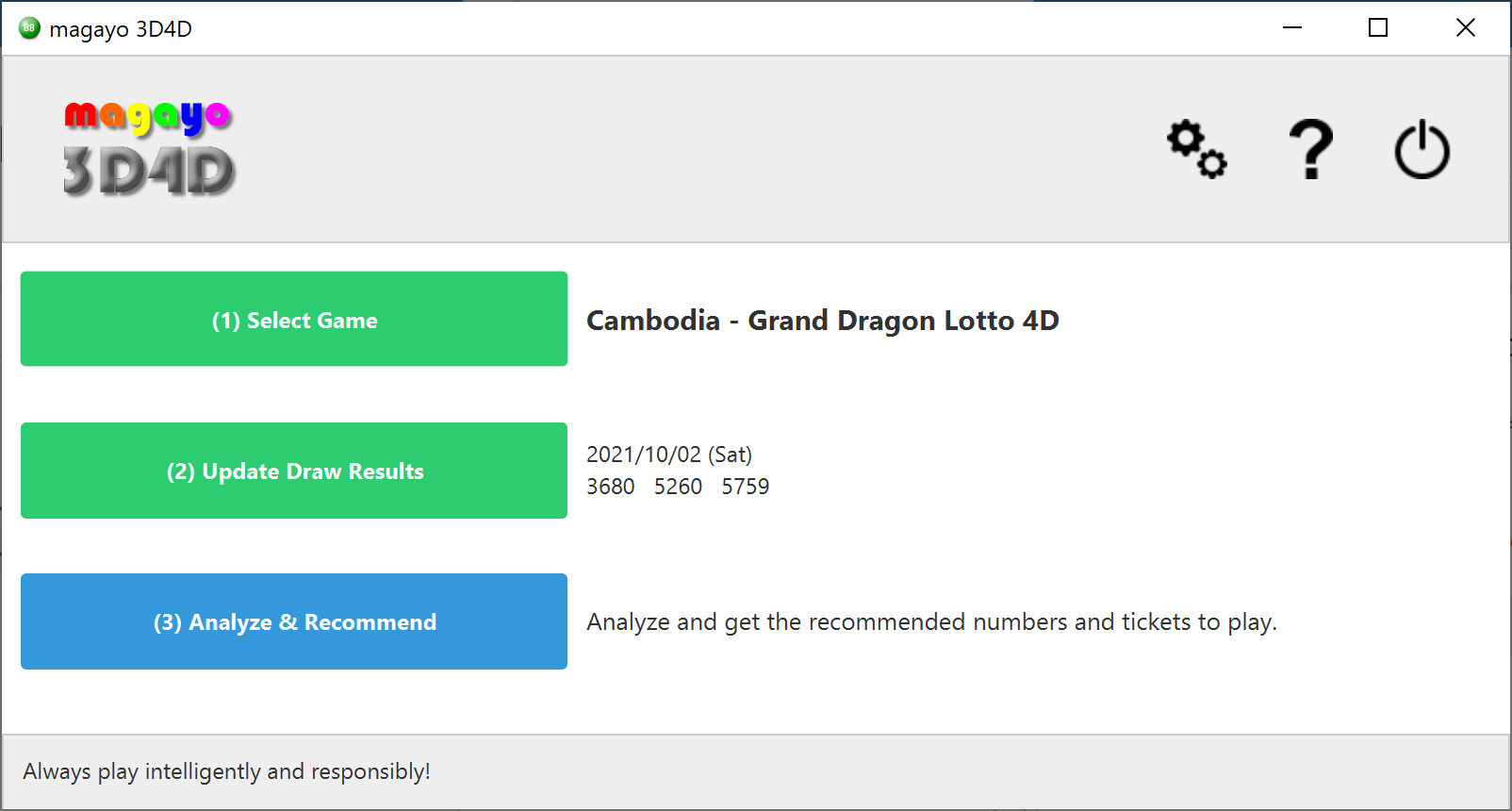The image size is (1512, 811).
Task: Start Analyze & Recommend
Action: pyautogui.click(x=294, y=621)
